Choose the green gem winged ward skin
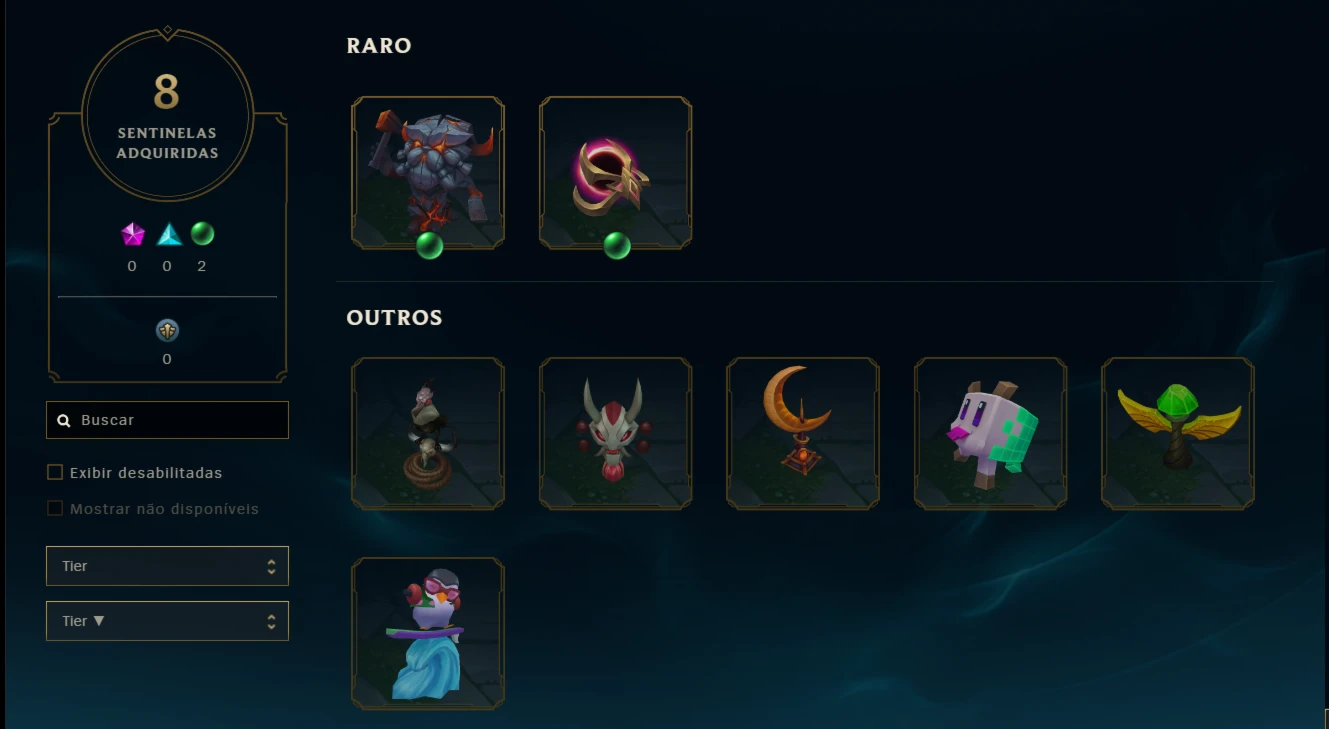 pyautogui.click(x=1178, y=434)
